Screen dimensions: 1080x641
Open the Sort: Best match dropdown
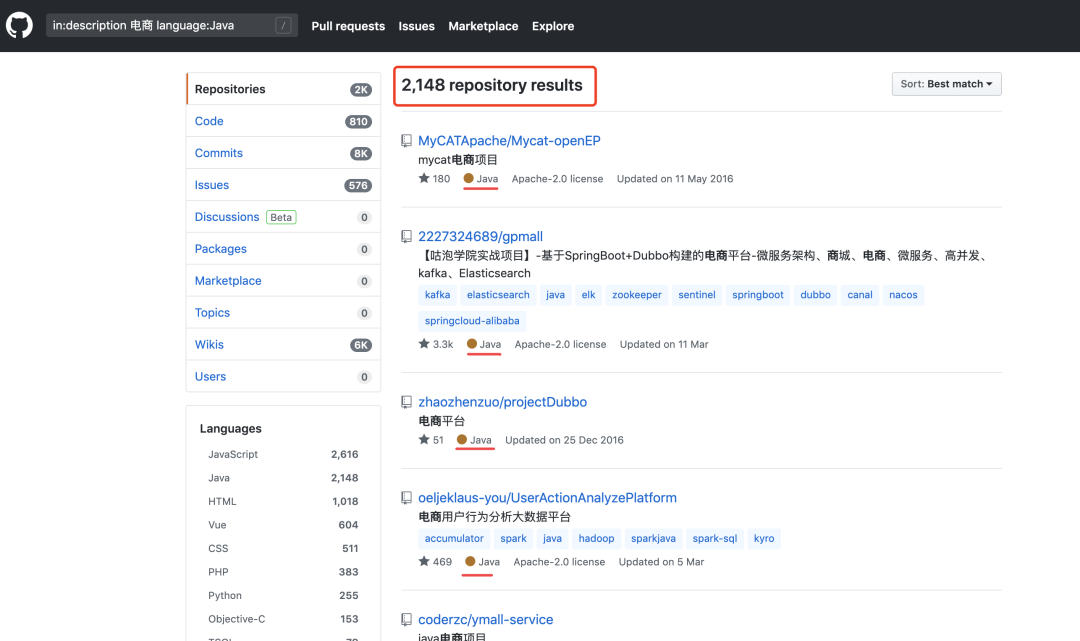[946, 84]
